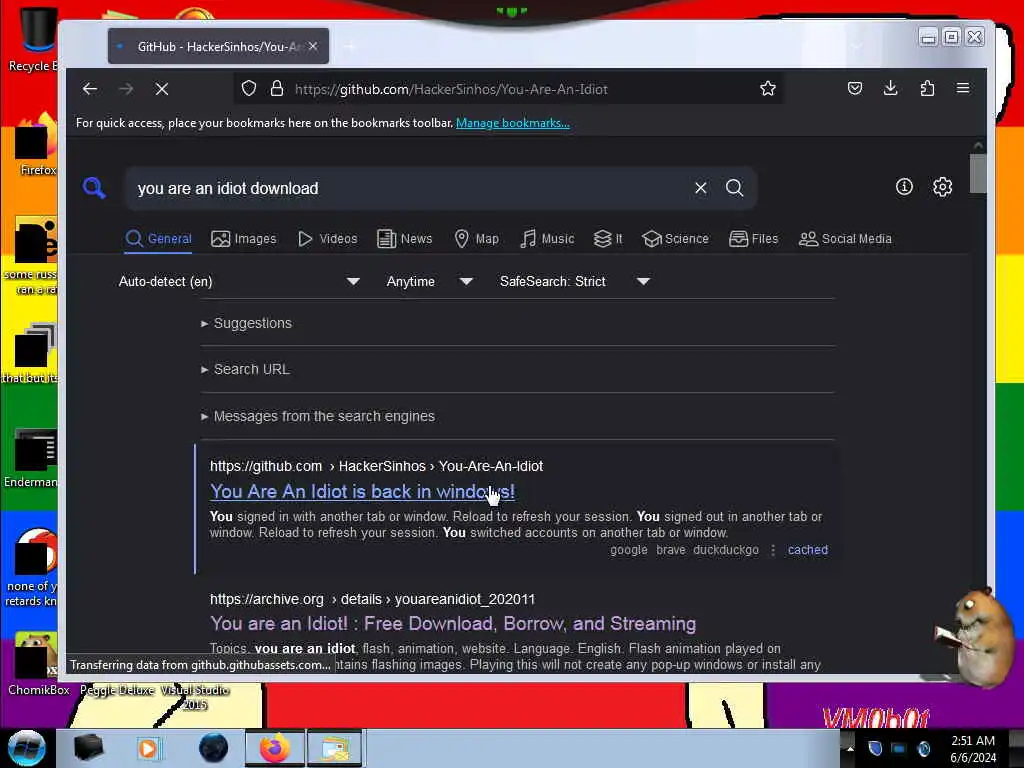This screenshot has width=1024, height=768.
Task: Expand Messages from the search engines
Action: point(318,417)
